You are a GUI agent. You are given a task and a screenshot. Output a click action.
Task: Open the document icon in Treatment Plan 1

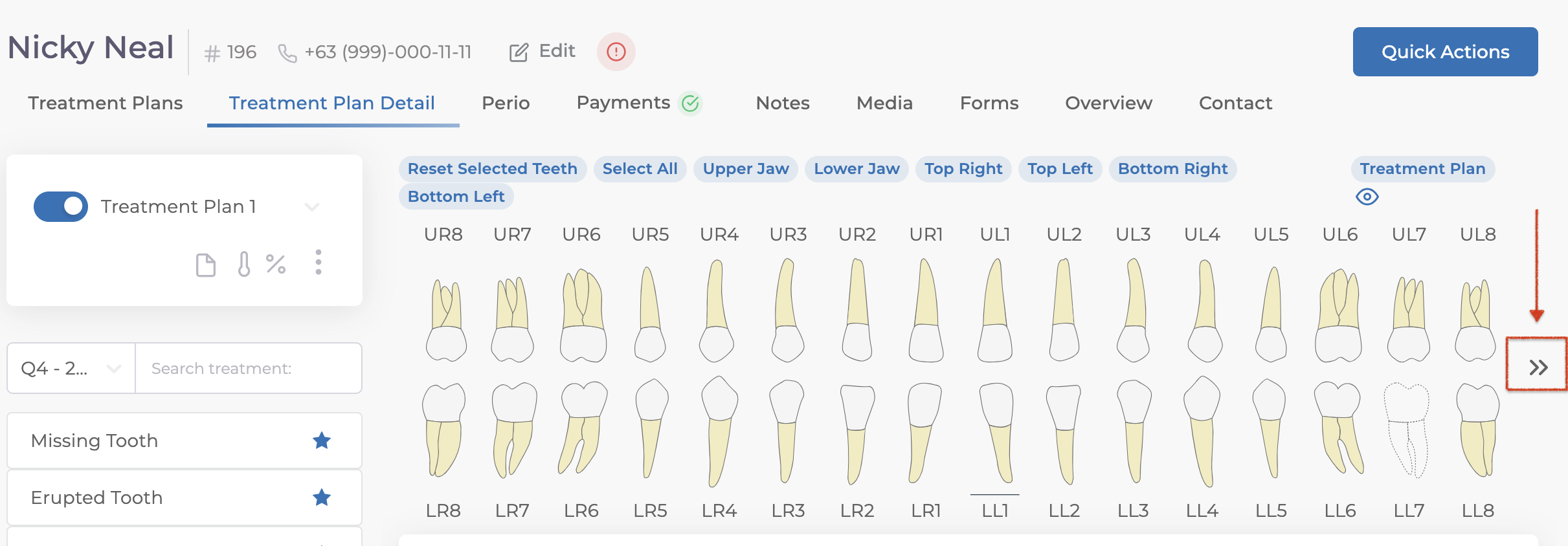pyautogui.click(x=206, y=265)
